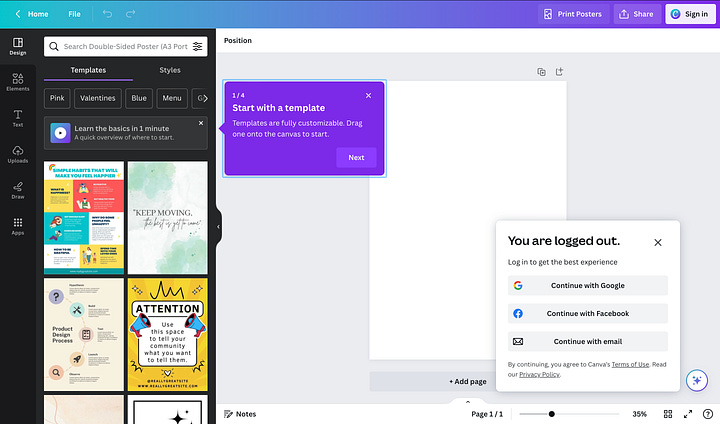The image size is (720, 424).
Task: Select the Menu filter chip
Action: click(172, 98)
